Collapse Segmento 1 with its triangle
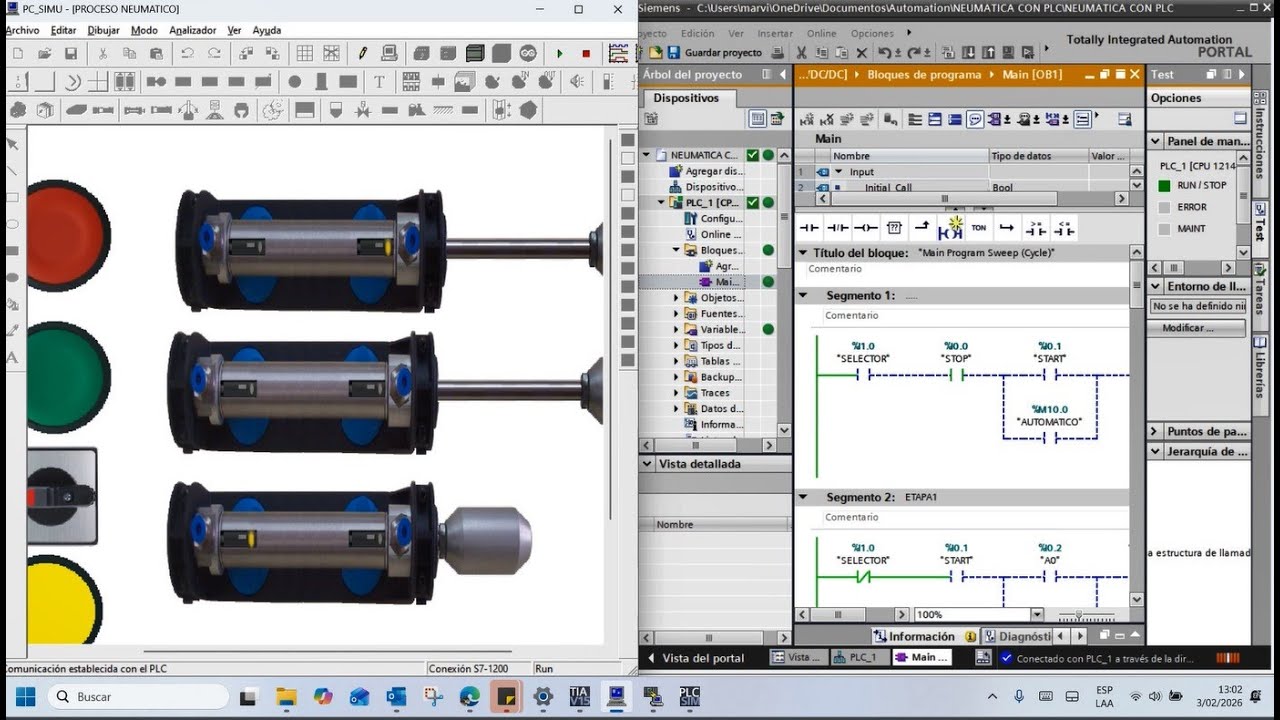 coord(803,296)
